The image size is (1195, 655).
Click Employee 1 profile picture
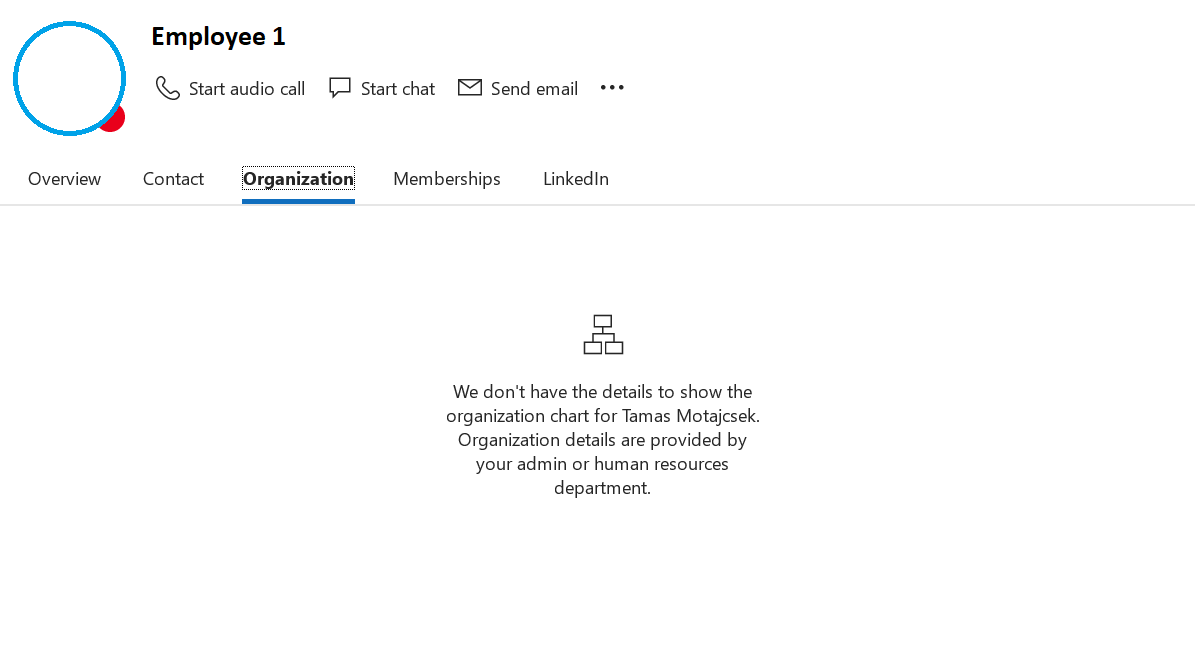[x=69, y=79]
